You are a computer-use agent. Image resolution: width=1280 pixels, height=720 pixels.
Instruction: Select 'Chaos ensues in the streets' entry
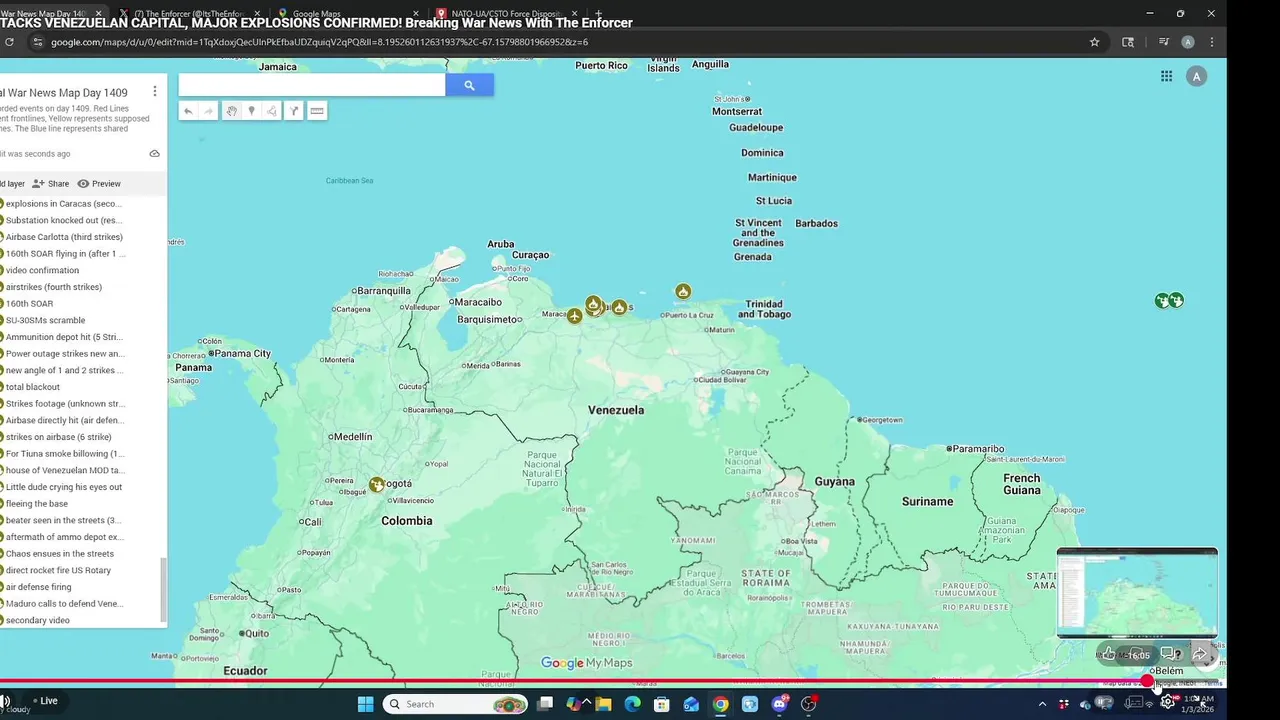click(x=60, y=554)
